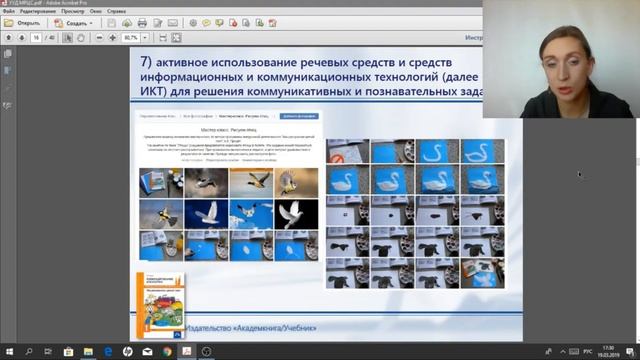Open Google Chrome from the taskbar
The height and width of the screenshot is (360, 640).
point(167,351)
